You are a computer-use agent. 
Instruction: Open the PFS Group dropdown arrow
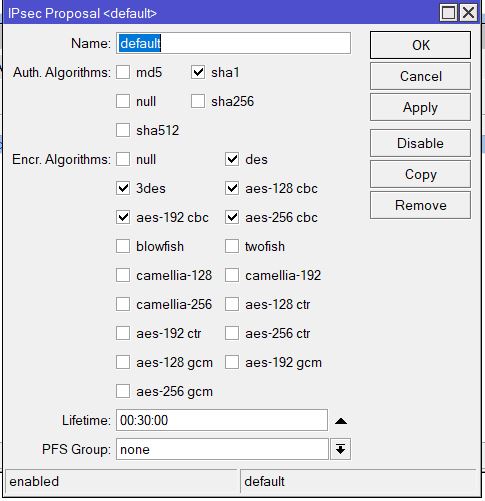point(340,449)
